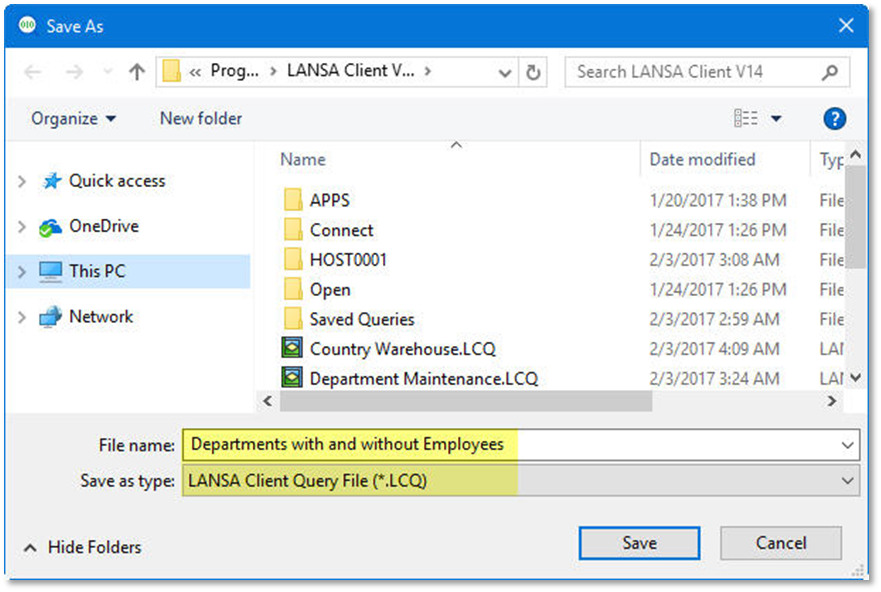881x592 pixels.
Task: Click the Cancel button
Action: click(x=780, y=543)
